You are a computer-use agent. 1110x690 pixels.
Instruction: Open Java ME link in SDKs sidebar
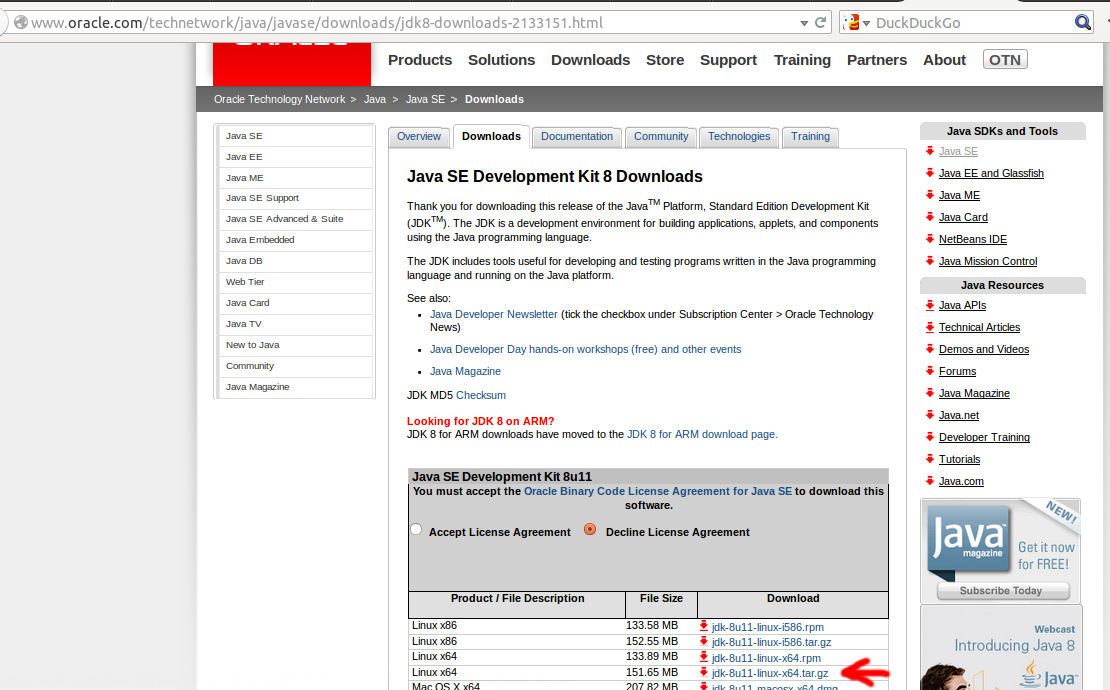pyautogui.click(x=959, y=195)
